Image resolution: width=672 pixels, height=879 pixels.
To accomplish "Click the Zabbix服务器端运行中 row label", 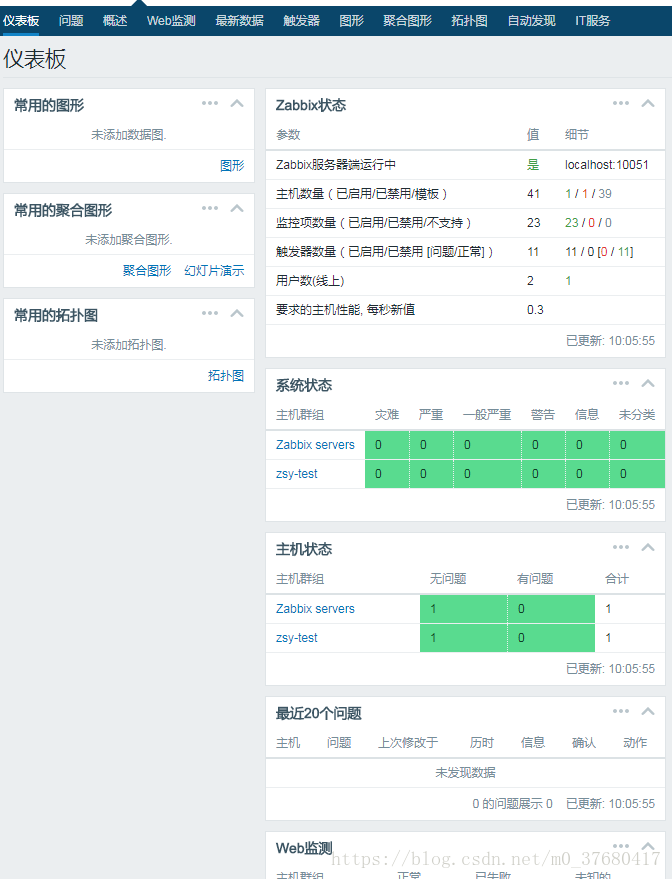I will pos(336,165).
